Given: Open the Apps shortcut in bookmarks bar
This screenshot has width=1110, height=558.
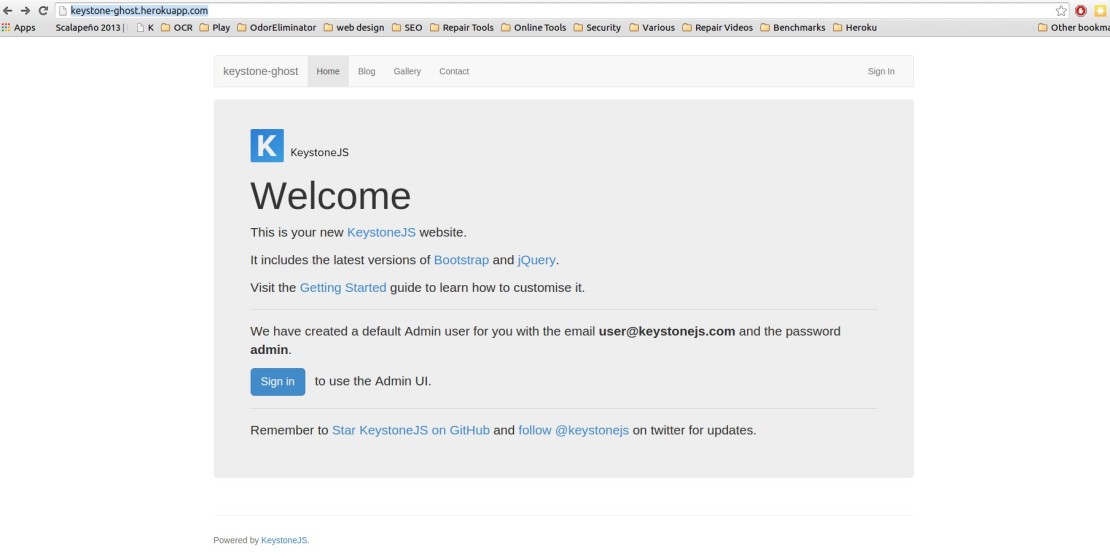Looking at the screenshot, I should [18, 28].
